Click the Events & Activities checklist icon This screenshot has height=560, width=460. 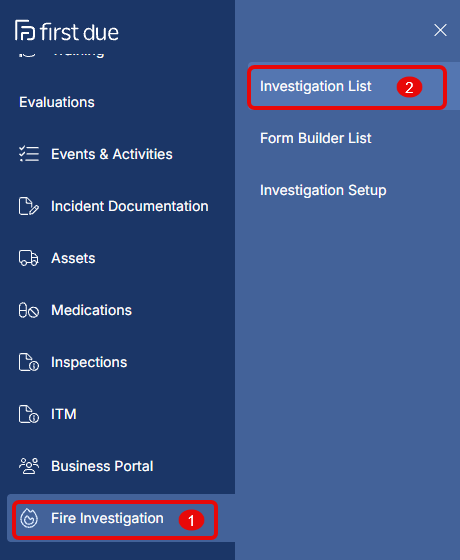(29, 154)
